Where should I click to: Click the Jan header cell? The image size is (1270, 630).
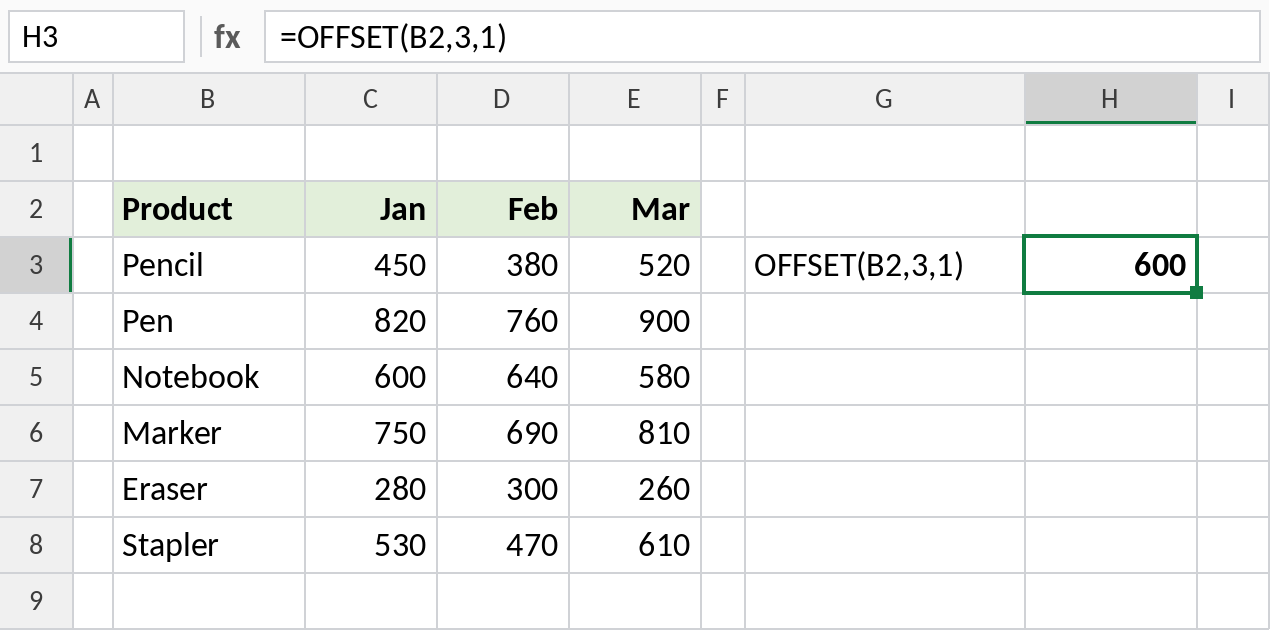click(371, 209)
